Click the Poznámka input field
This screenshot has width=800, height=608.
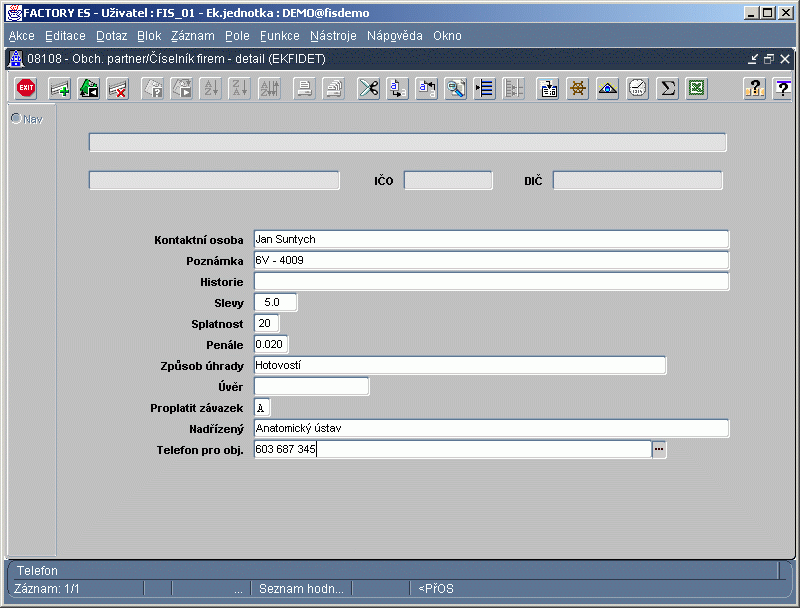point(491,260)
